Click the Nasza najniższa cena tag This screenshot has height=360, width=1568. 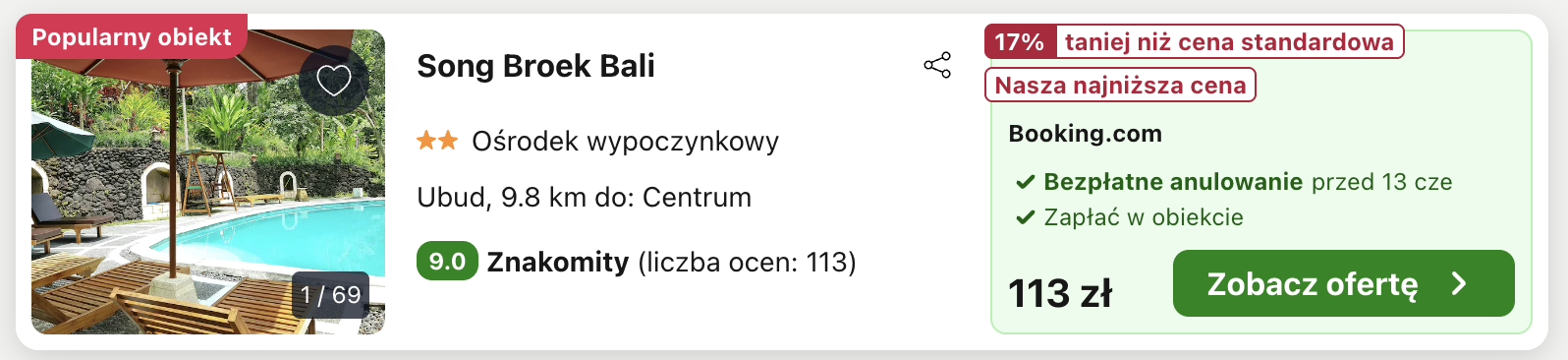coord(1120,86)
